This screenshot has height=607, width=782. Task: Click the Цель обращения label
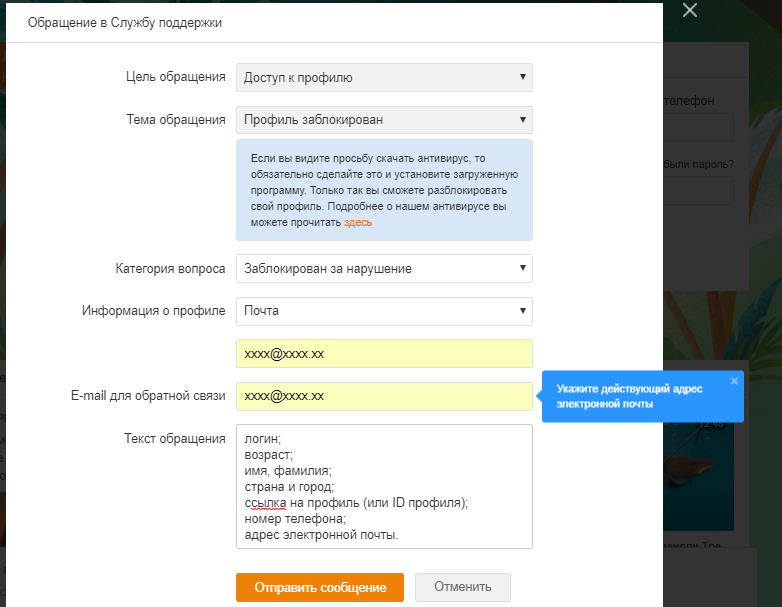(x=176, y=78)
